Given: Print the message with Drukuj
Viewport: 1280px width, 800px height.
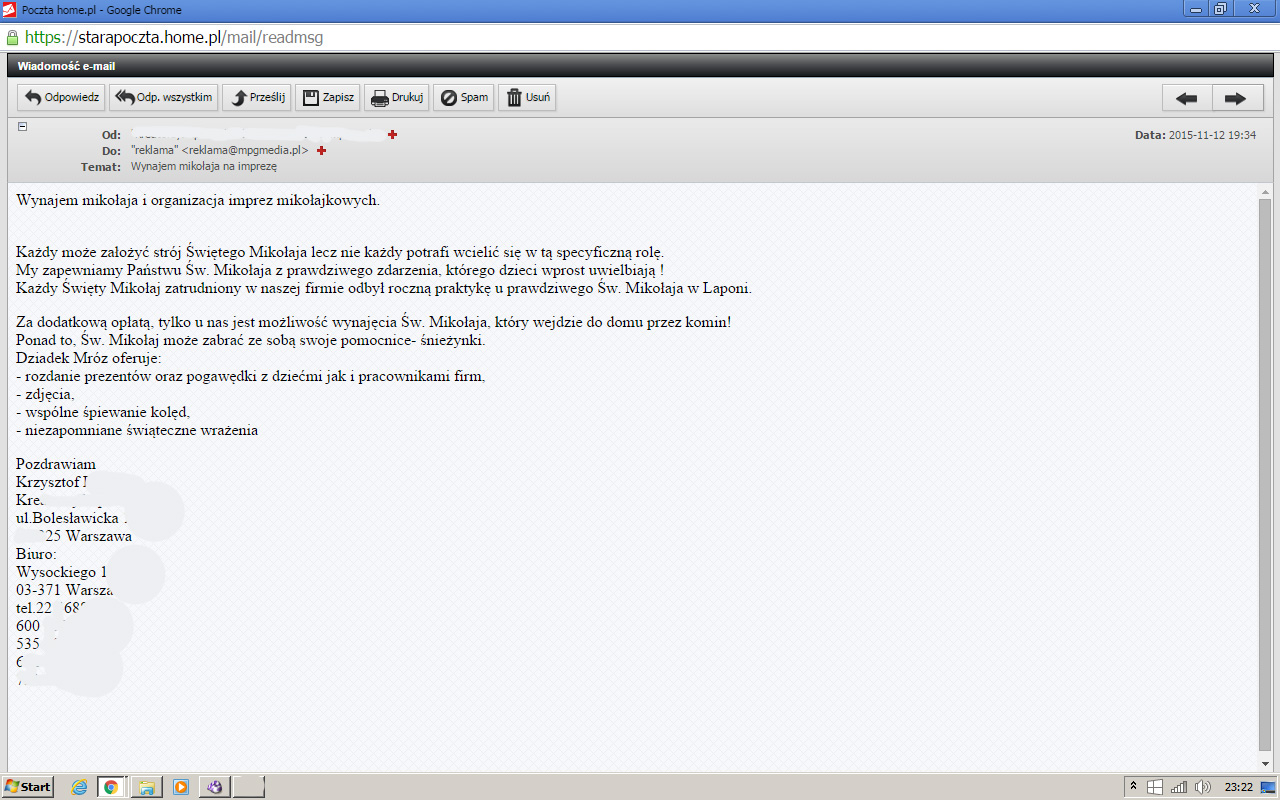Looking at the screenshot, I should tap(397, 98).
